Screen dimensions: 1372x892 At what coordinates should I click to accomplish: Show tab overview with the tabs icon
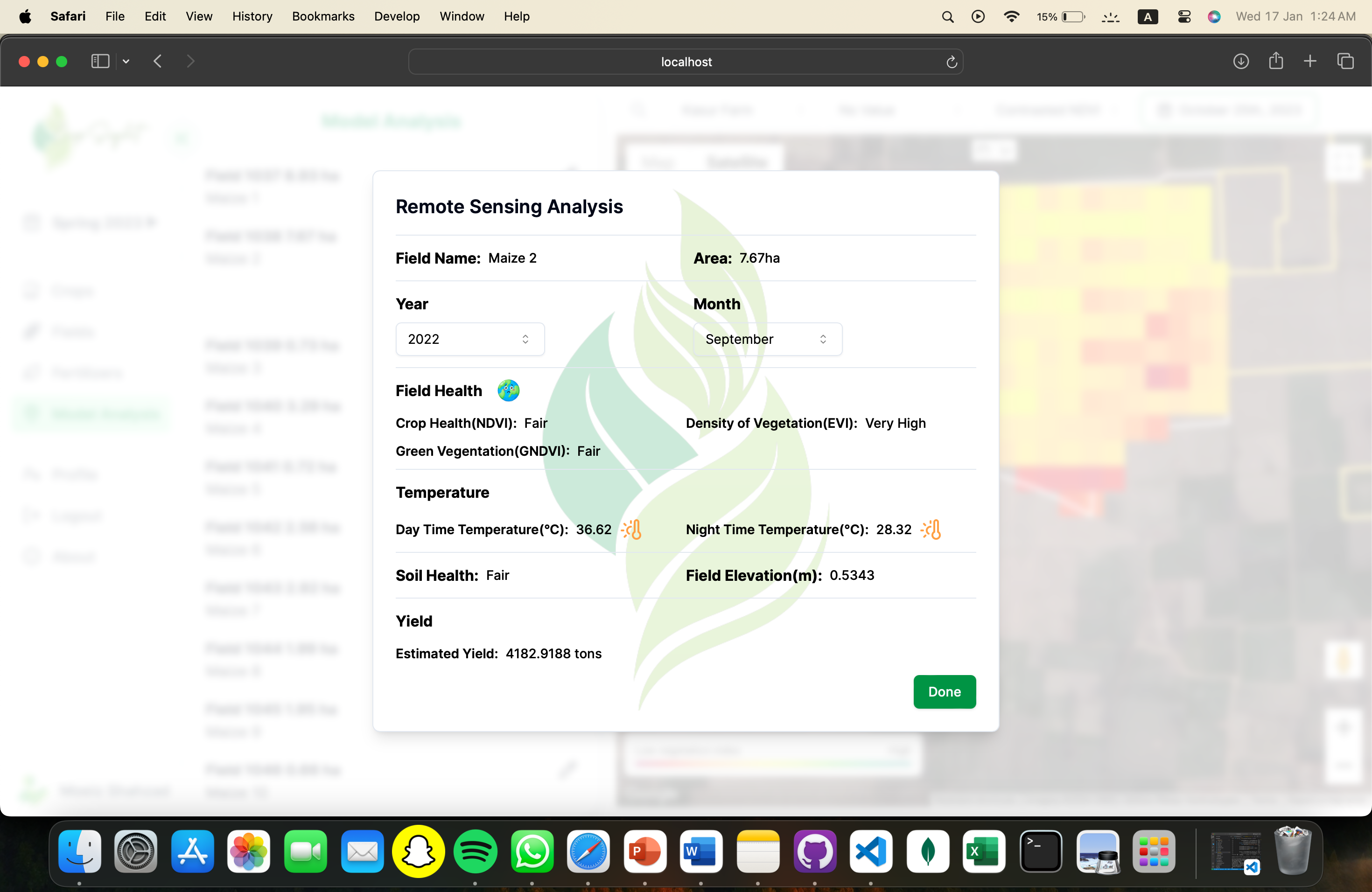1345,61
